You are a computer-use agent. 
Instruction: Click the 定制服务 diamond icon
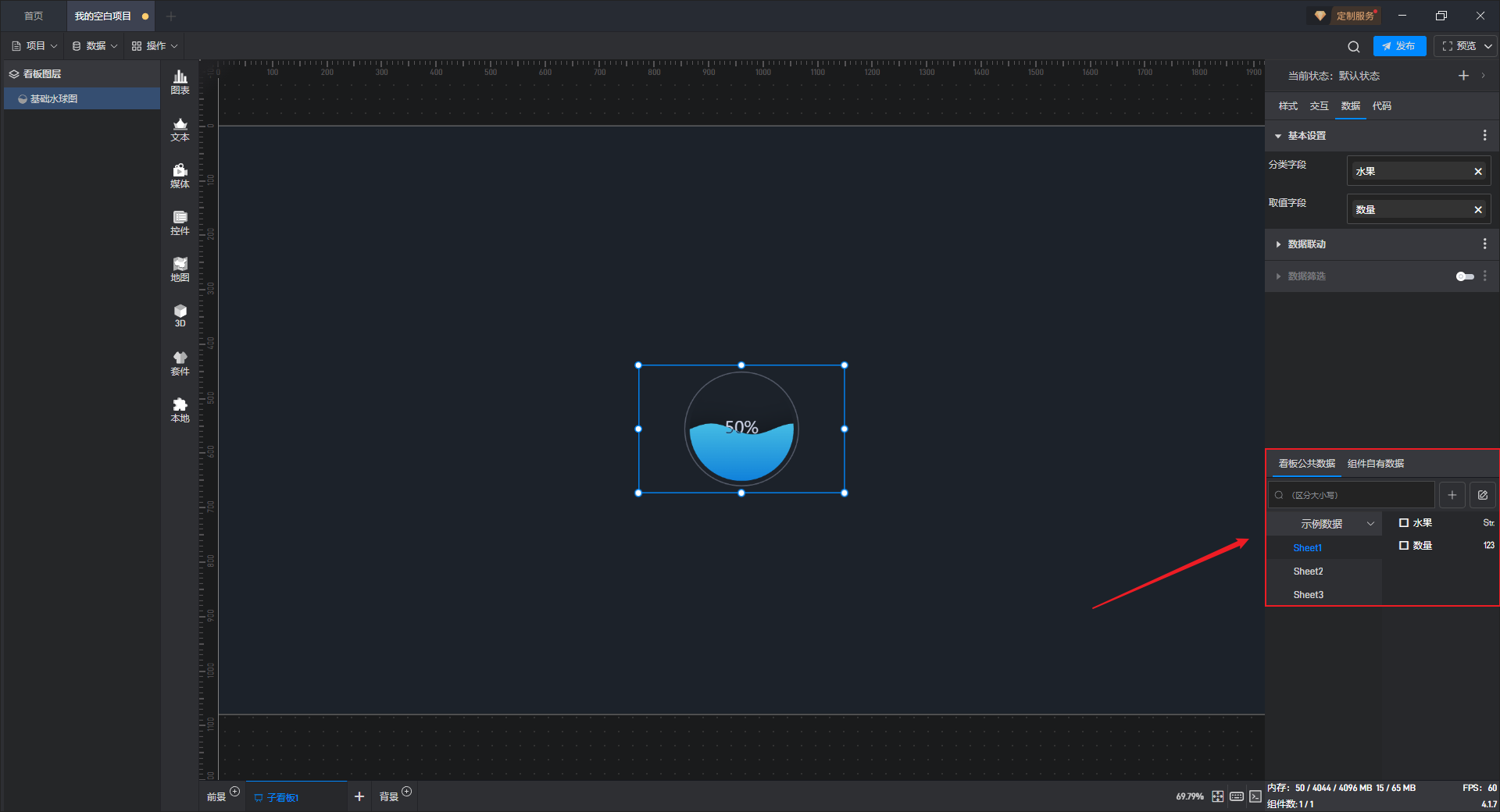pos(1320,16)
